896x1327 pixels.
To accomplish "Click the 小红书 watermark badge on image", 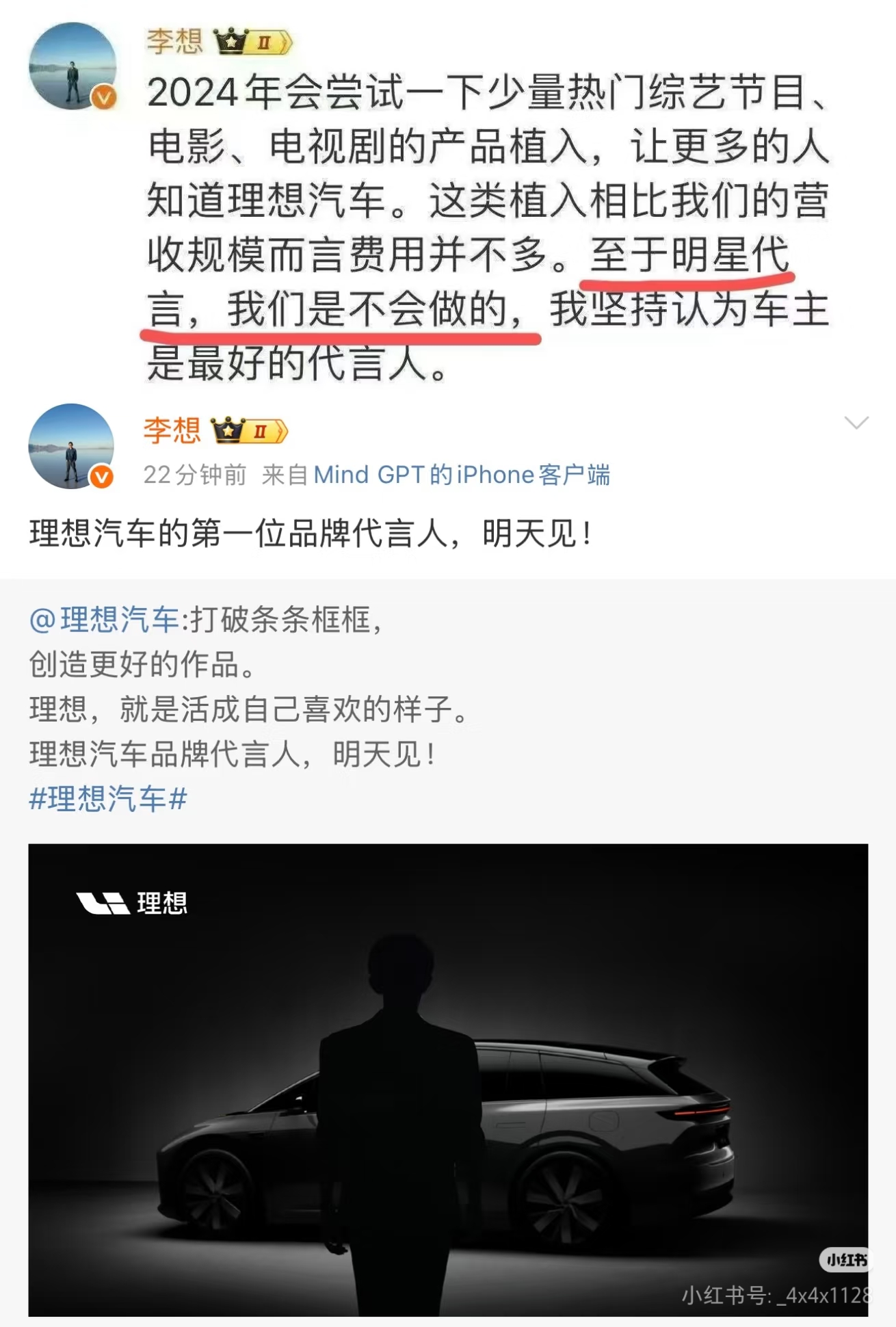I will pyautogui.click(x=845, y=1259).
